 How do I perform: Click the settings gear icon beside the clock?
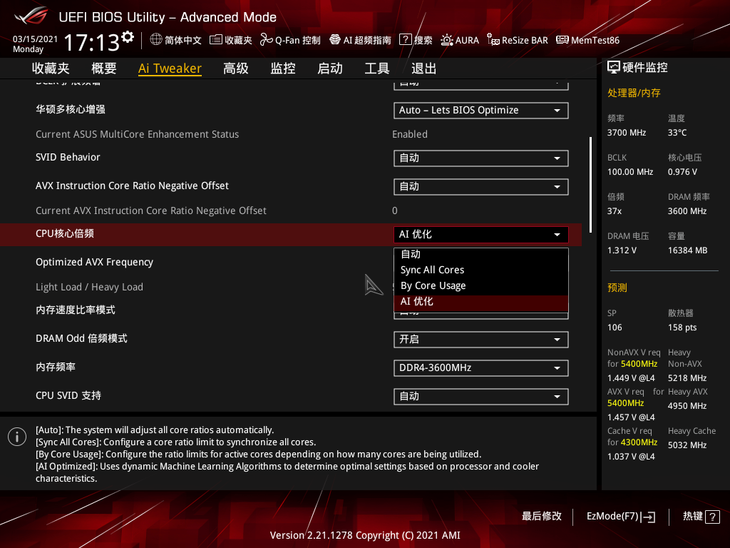[x=127, y=38]
